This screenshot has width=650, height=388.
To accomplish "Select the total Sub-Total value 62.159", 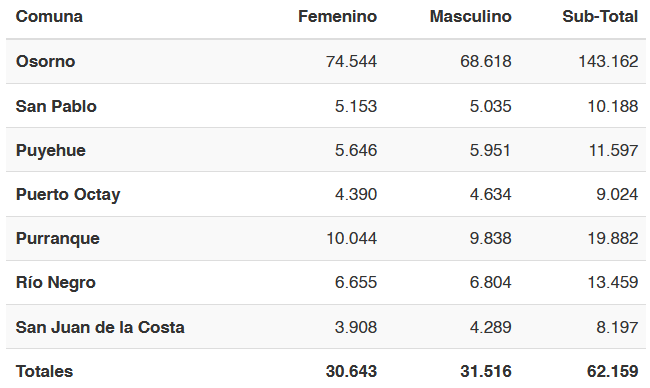I will (x=612, y=371).
